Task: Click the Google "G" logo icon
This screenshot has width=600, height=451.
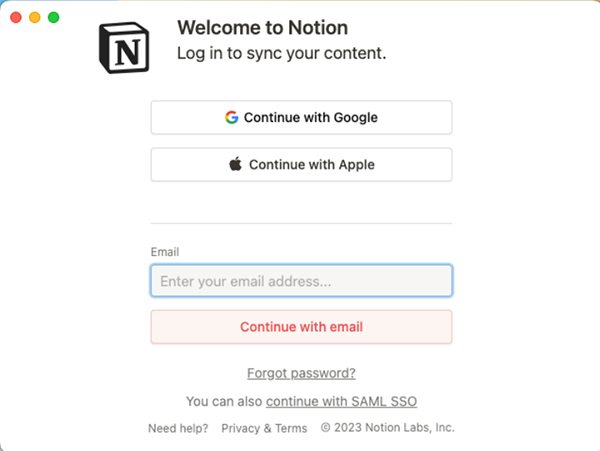Action: pos(232,117)
